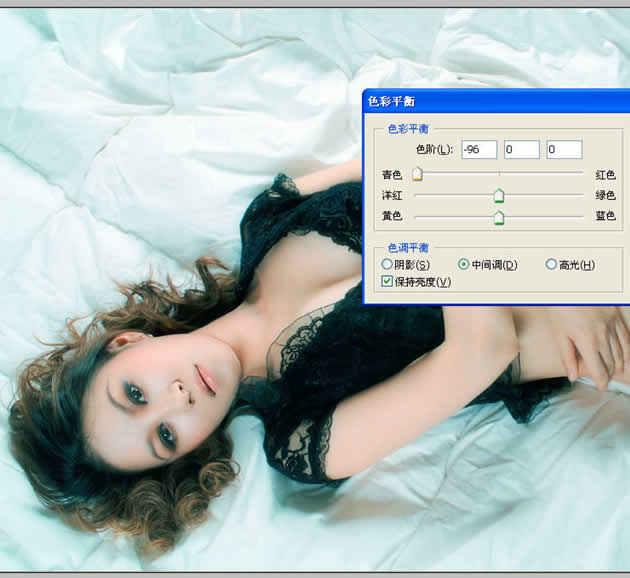Click the magenta-green (洋红/绿色) slider handle

click(499, 196)
